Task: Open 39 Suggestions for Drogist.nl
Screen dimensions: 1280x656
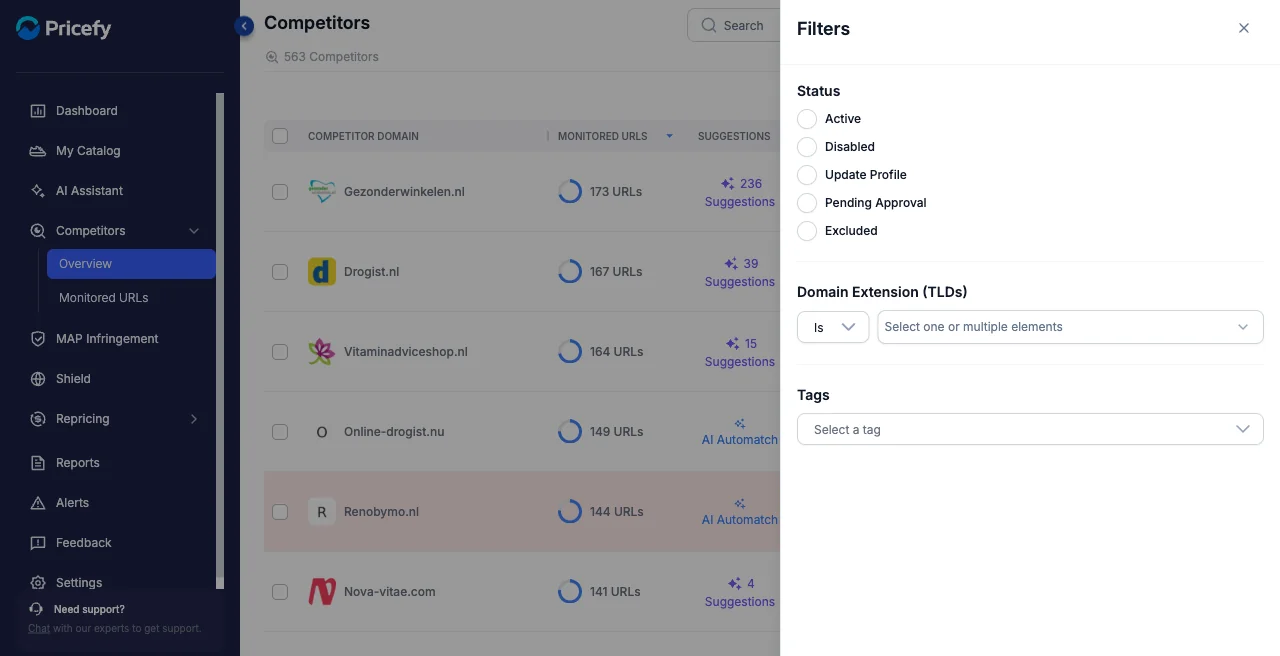Action: coord(740,273)
